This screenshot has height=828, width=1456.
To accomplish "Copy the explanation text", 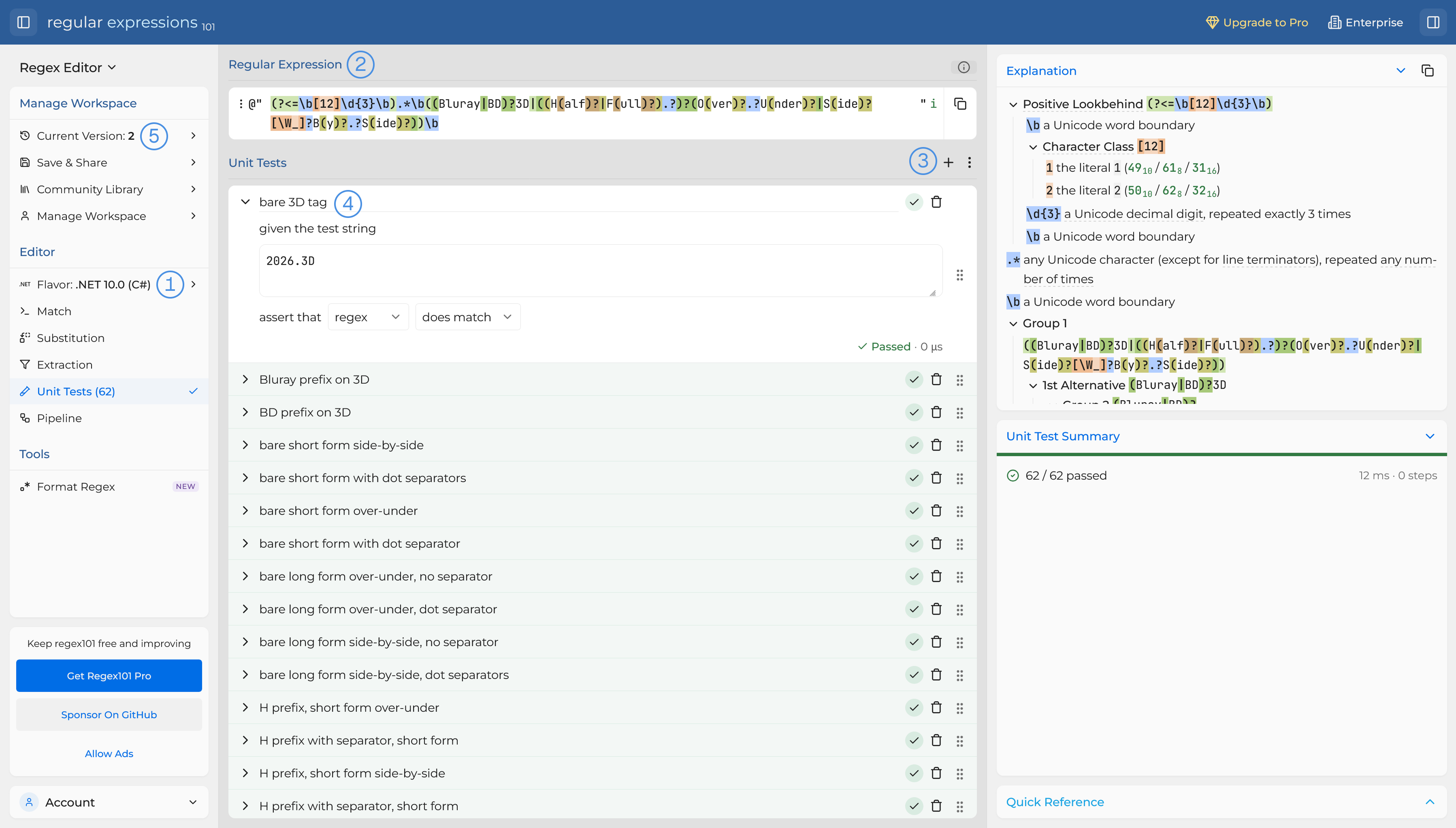I will 1428,70.
